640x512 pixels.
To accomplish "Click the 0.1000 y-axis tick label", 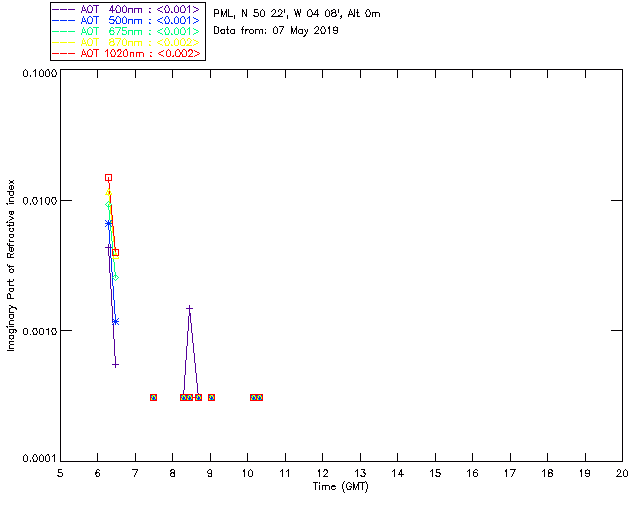I will (x=40, y=73).
